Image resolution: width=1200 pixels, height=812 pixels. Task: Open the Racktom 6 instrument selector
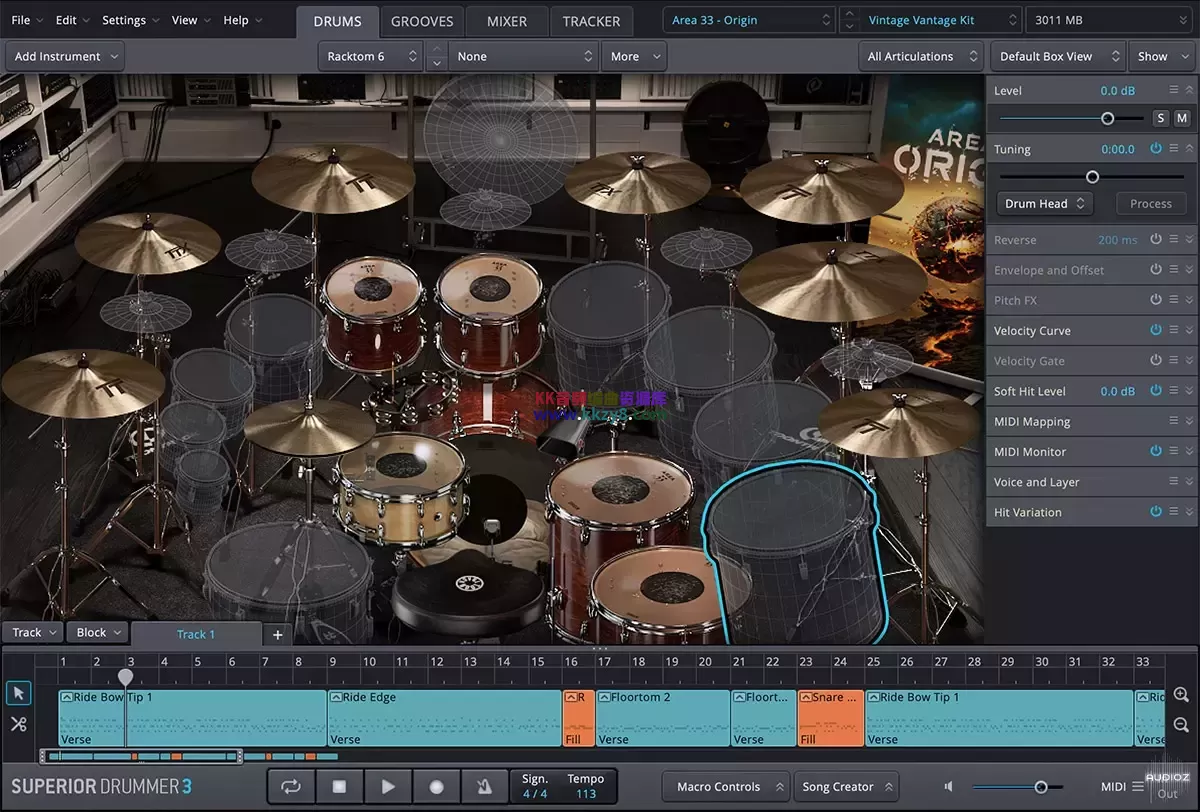[x=372, y=57]
